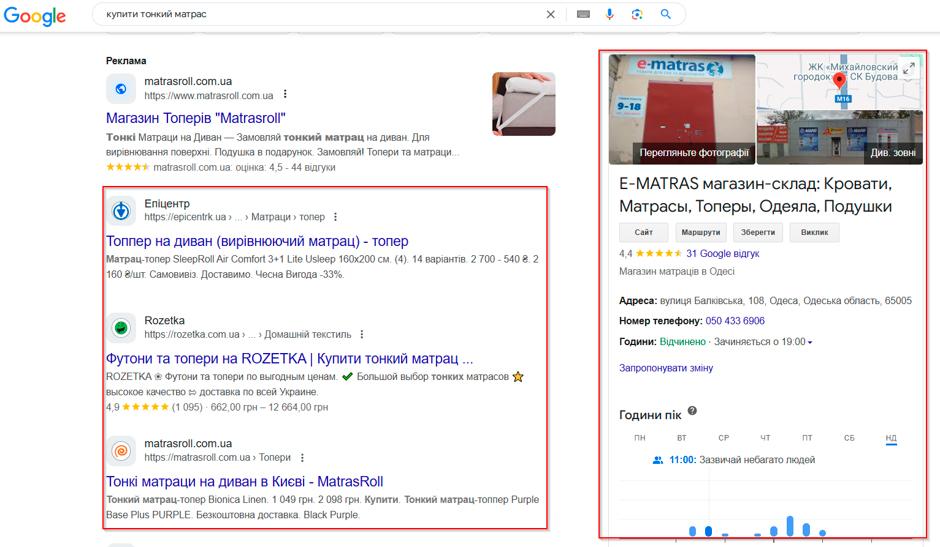
Task: Open 'Перегляньте фотографії' store photos
Action: [694, 152]
